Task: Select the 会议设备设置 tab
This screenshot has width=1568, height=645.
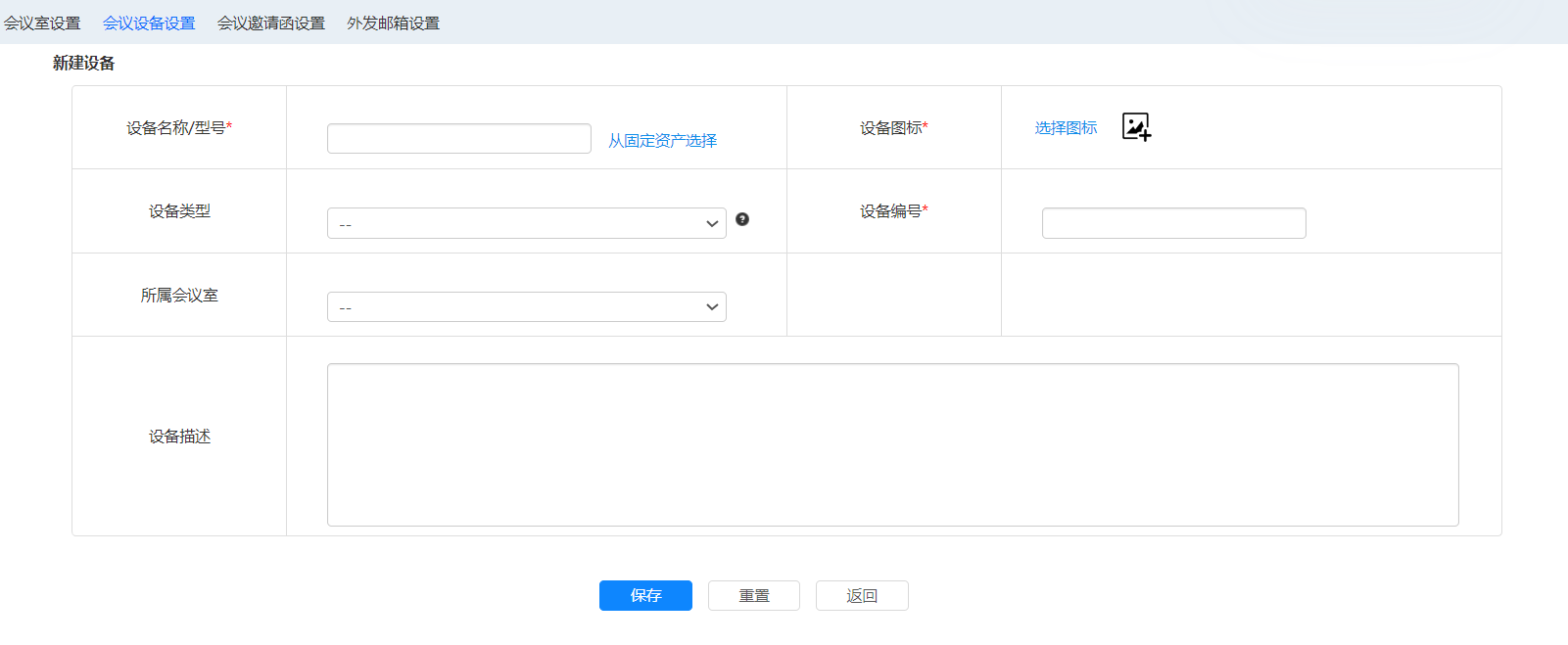Action: [149, 23]
